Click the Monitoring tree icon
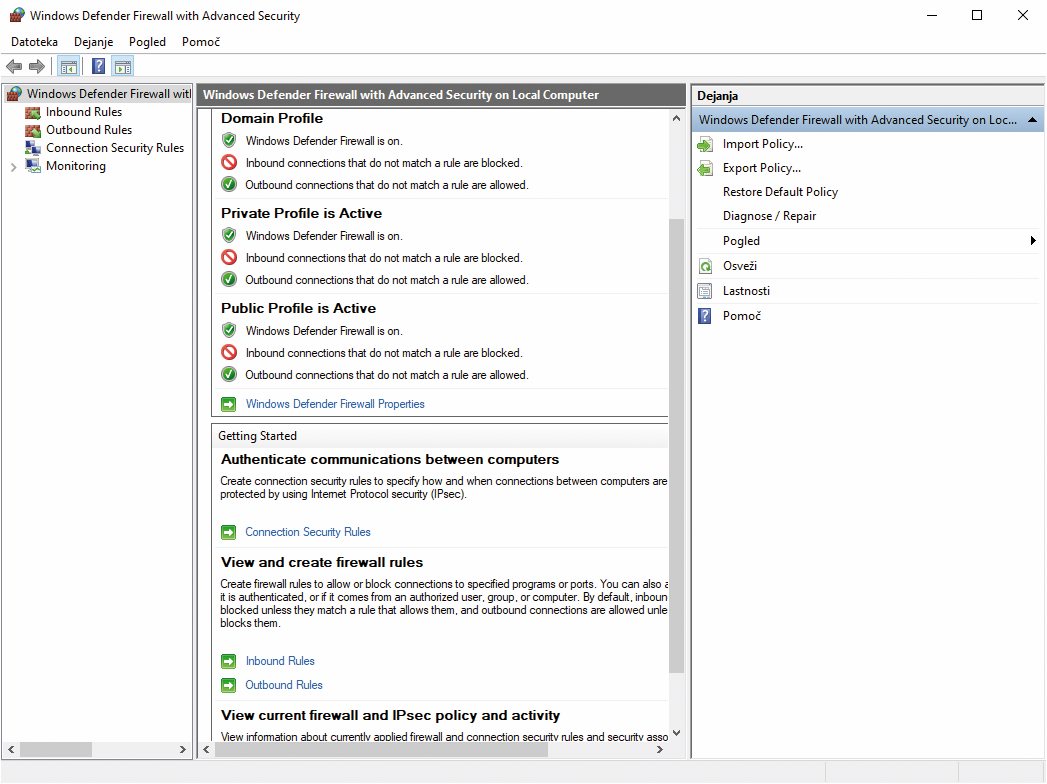The width and height of the screenshot is (1047, 784). point(33,166)
